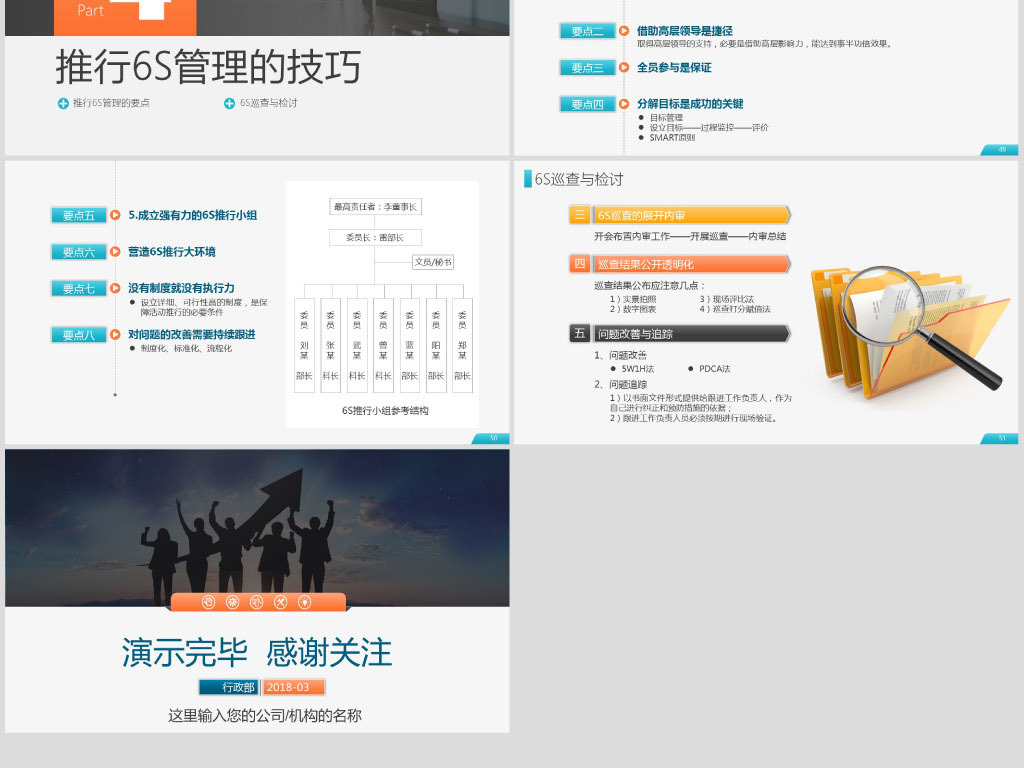Click the plus icon beside 6S巡查与检讨

230,101
